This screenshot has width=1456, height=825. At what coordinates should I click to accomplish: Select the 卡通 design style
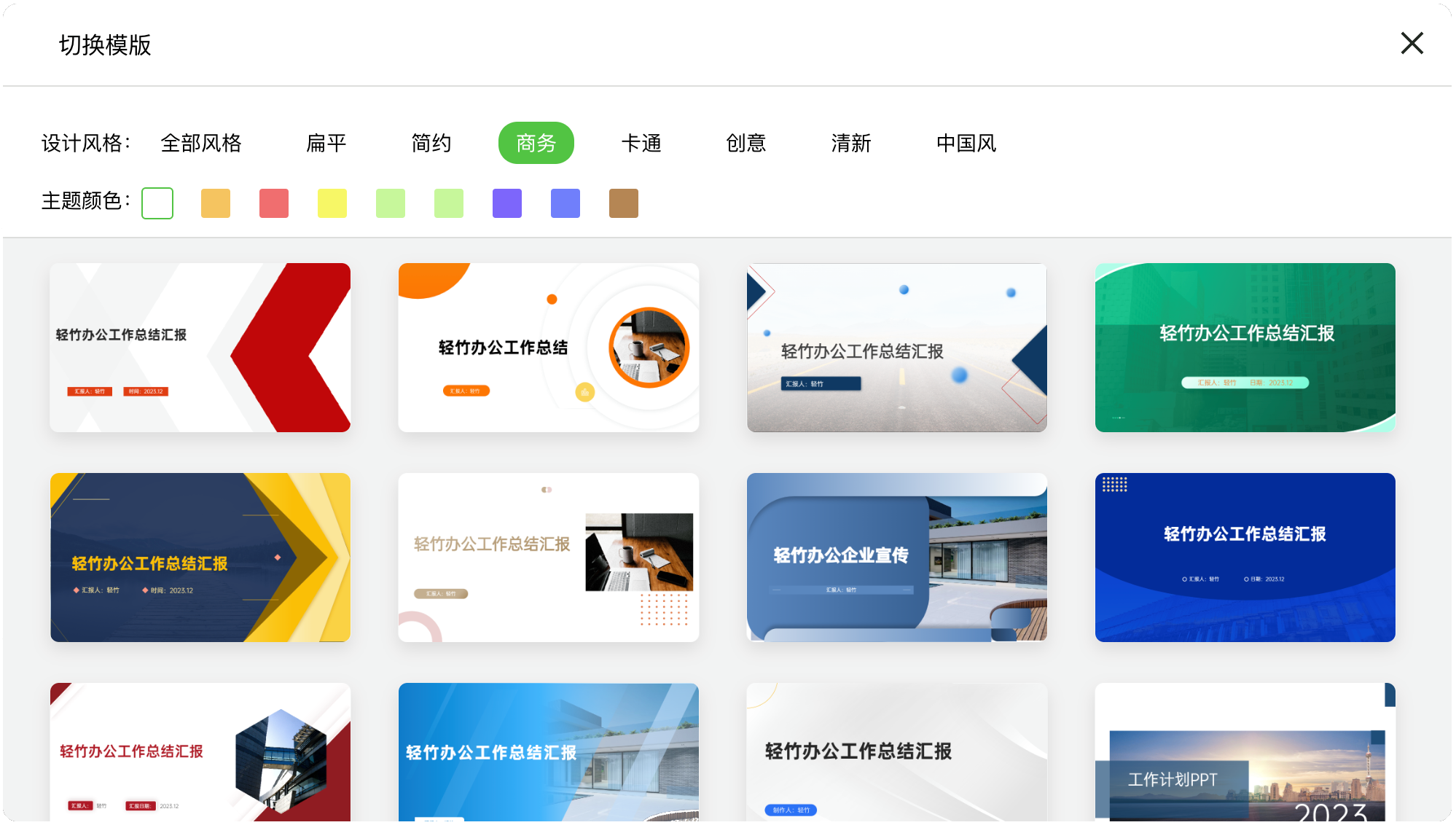coord(642,143)
